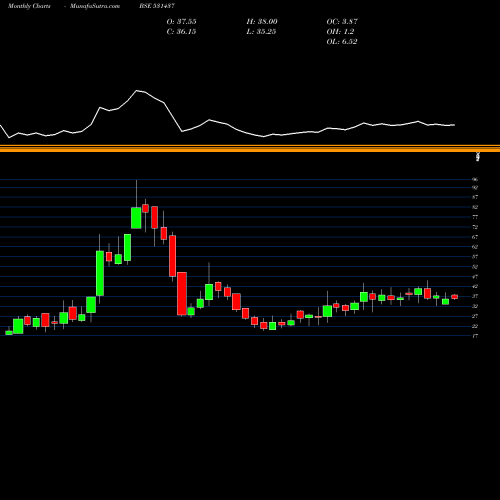
Task: Select the first small green candle at the chart start
Action: click(9, 332)
